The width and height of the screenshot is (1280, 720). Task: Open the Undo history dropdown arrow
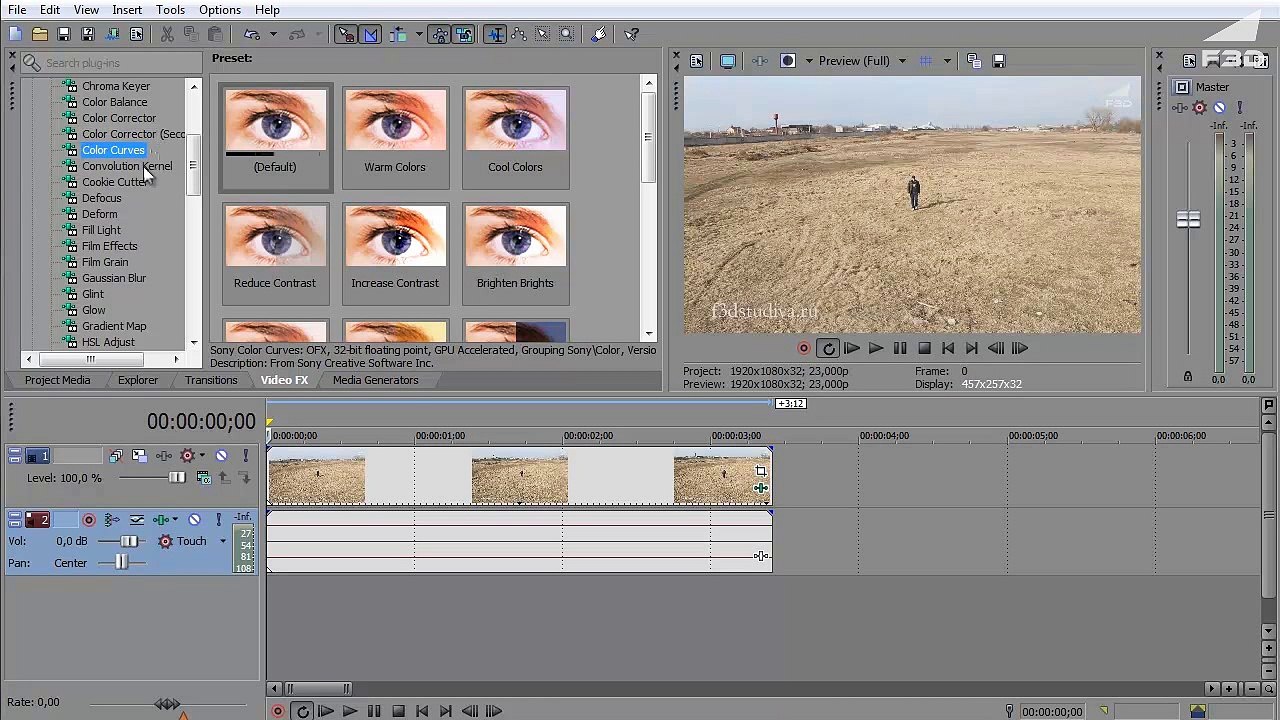pos(272,34)
